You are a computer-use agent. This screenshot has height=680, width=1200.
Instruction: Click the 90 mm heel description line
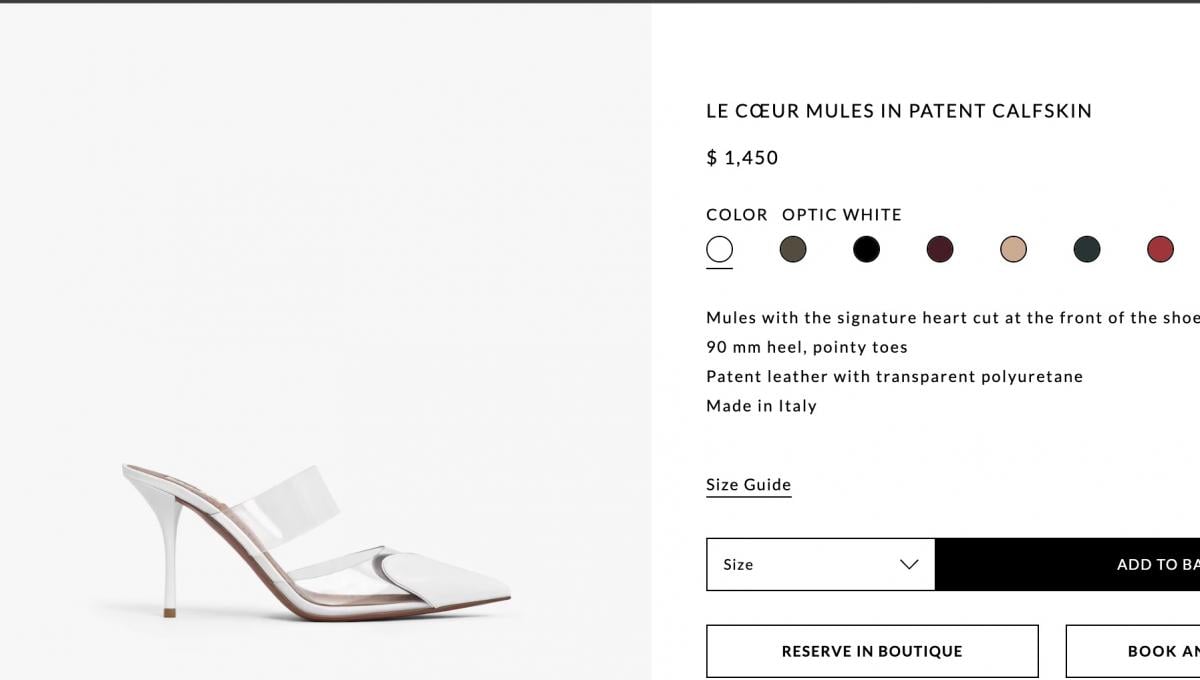tap(807, 347)
